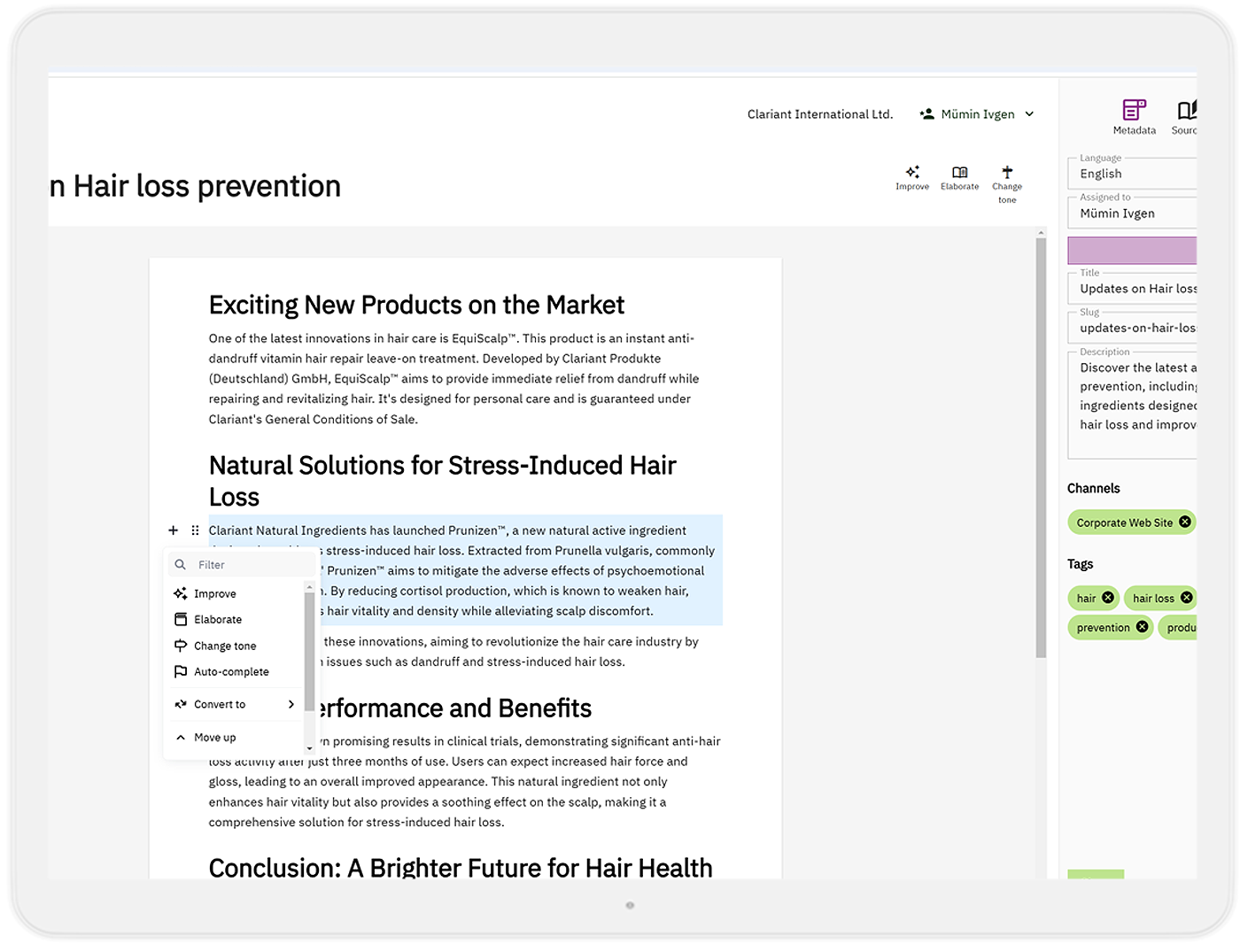1240x952 pixels.
Task: Click the Slug field updates-on-hair-loss
Action: pos(1133,328)
